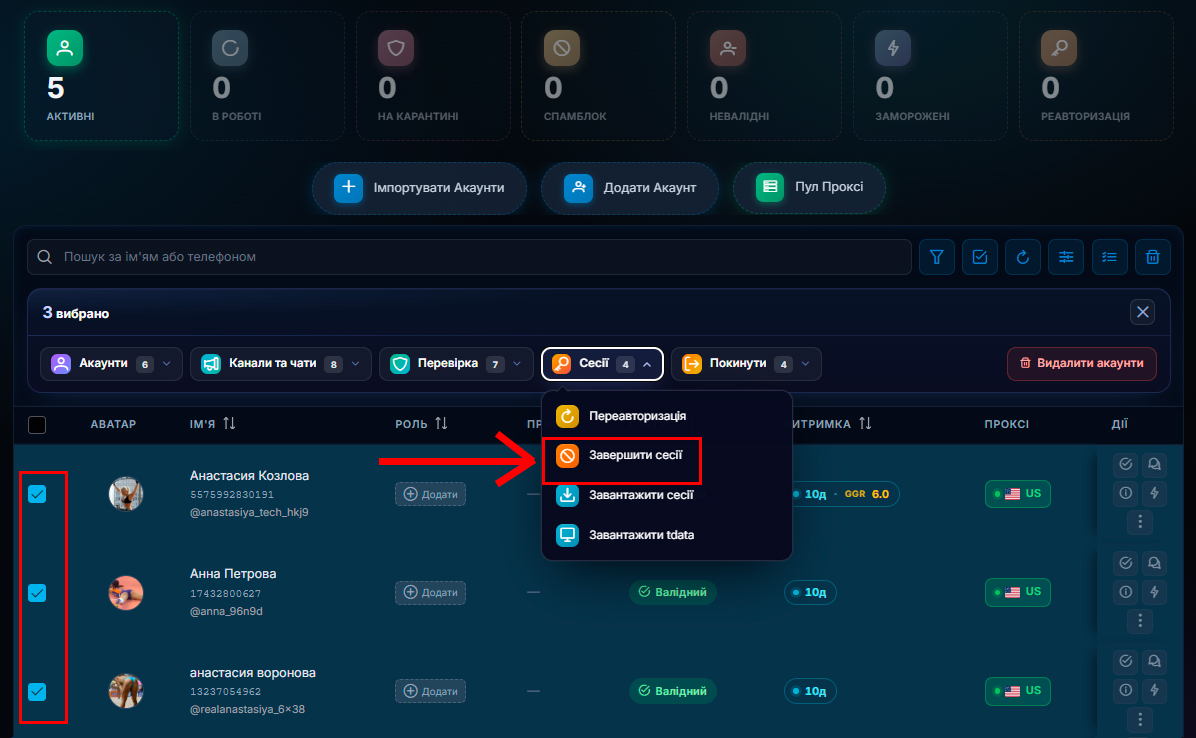Open chat icon for анастасия воронова
1196x738 pixels.
pyautogui.click(x=1155, y=661)
